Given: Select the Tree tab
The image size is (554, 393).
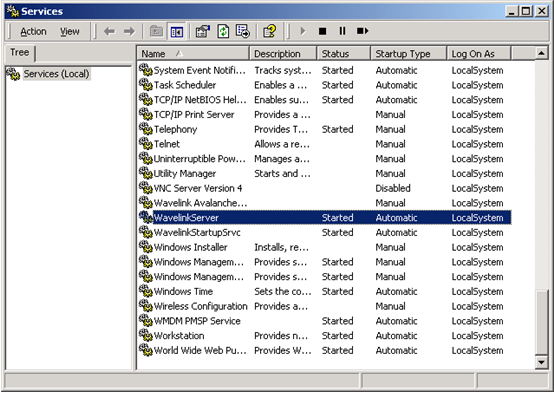Looking at the screenshot, I should (x=19, y=53).
